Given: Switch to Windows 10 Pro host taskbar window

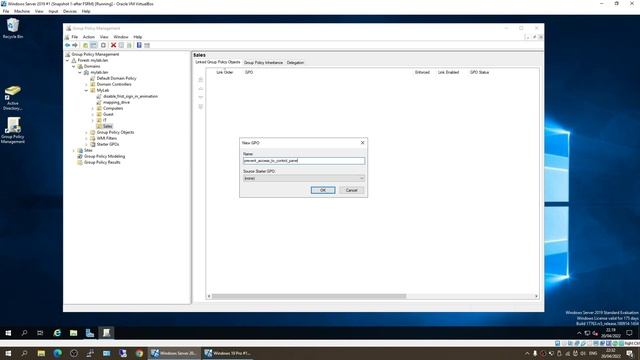Looking at the screenshot, I should (x=227, y=353).
